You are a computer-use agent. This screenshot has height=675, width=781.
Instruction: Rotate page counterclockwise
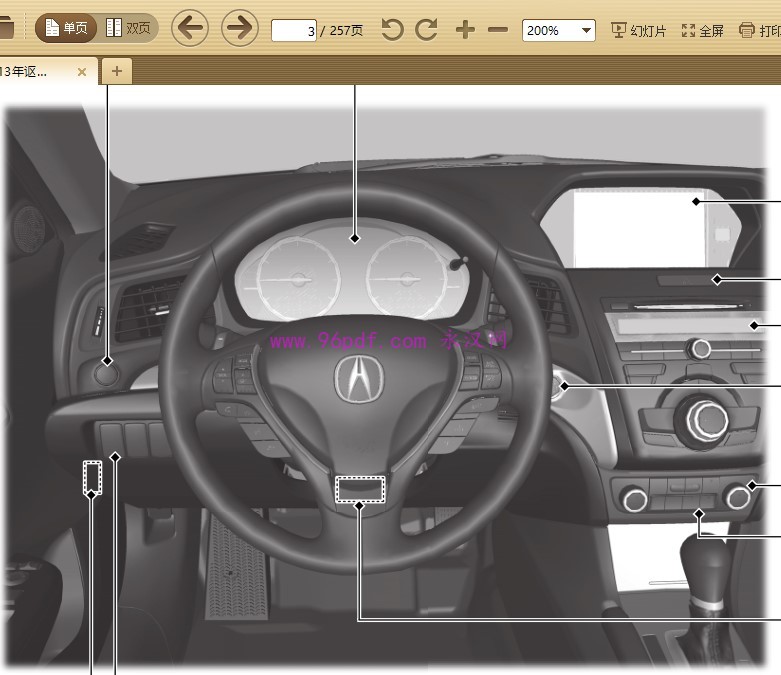392,30
